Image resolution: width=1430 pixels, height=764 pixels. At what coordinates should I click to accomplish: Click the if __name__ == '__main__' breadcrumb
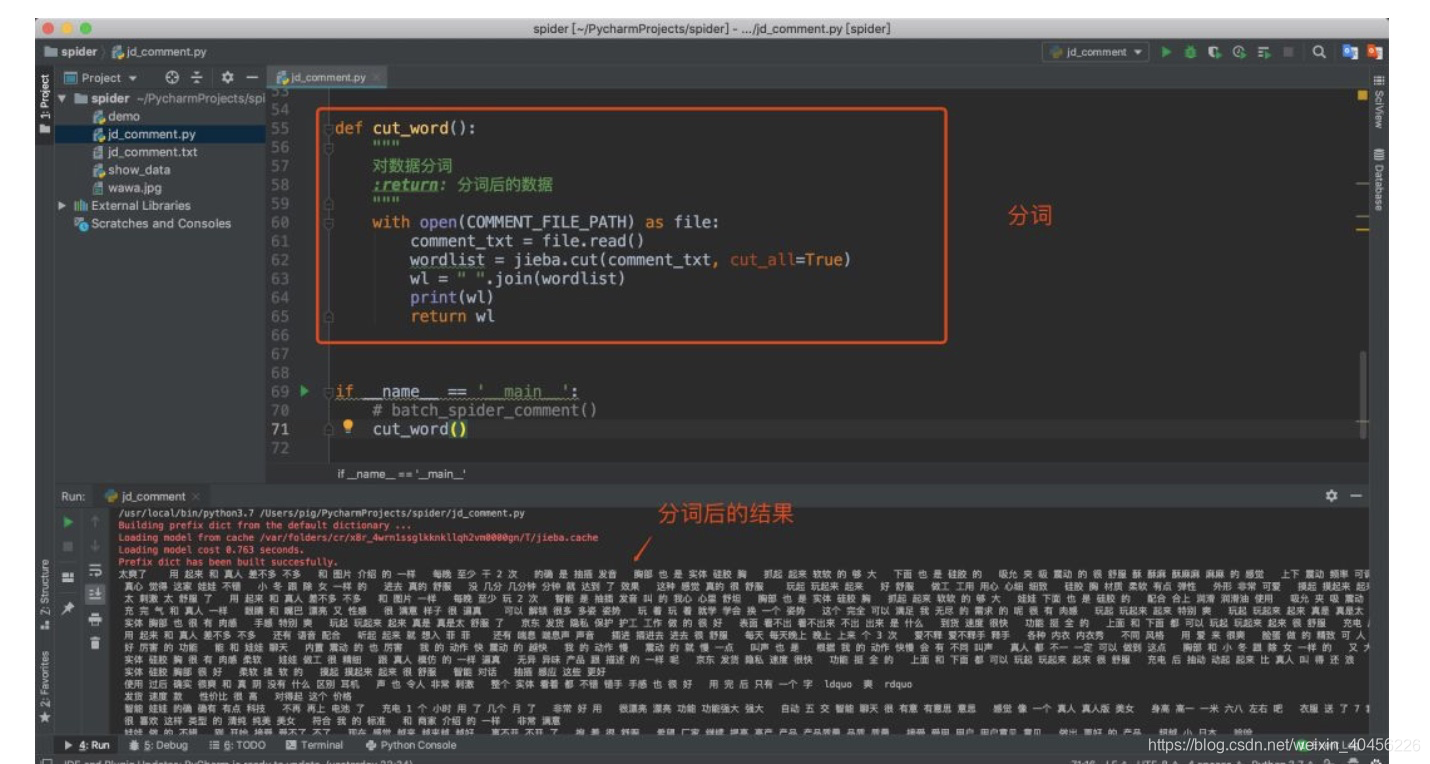(x=401, y=474)
